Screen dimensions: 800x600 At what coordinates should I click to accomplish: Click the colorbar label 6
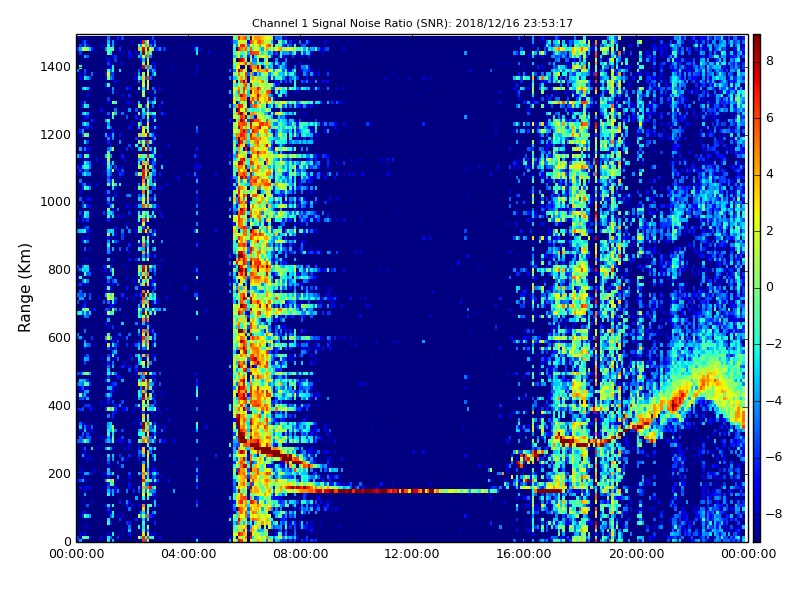tap(770, 118)
